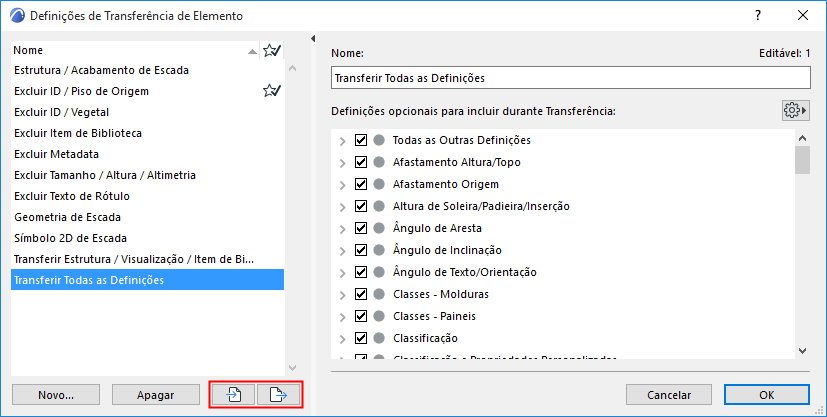The width and height of the screenshot is (827, 417).
Task: Click gray status dot beside Afastamento Origem
Action: (379, 184)
